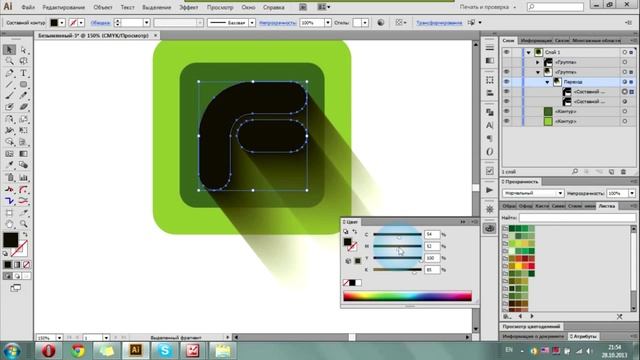Click the Найти search field in swatches
Viewport: 640px width, 360px height.
point(577,218)
